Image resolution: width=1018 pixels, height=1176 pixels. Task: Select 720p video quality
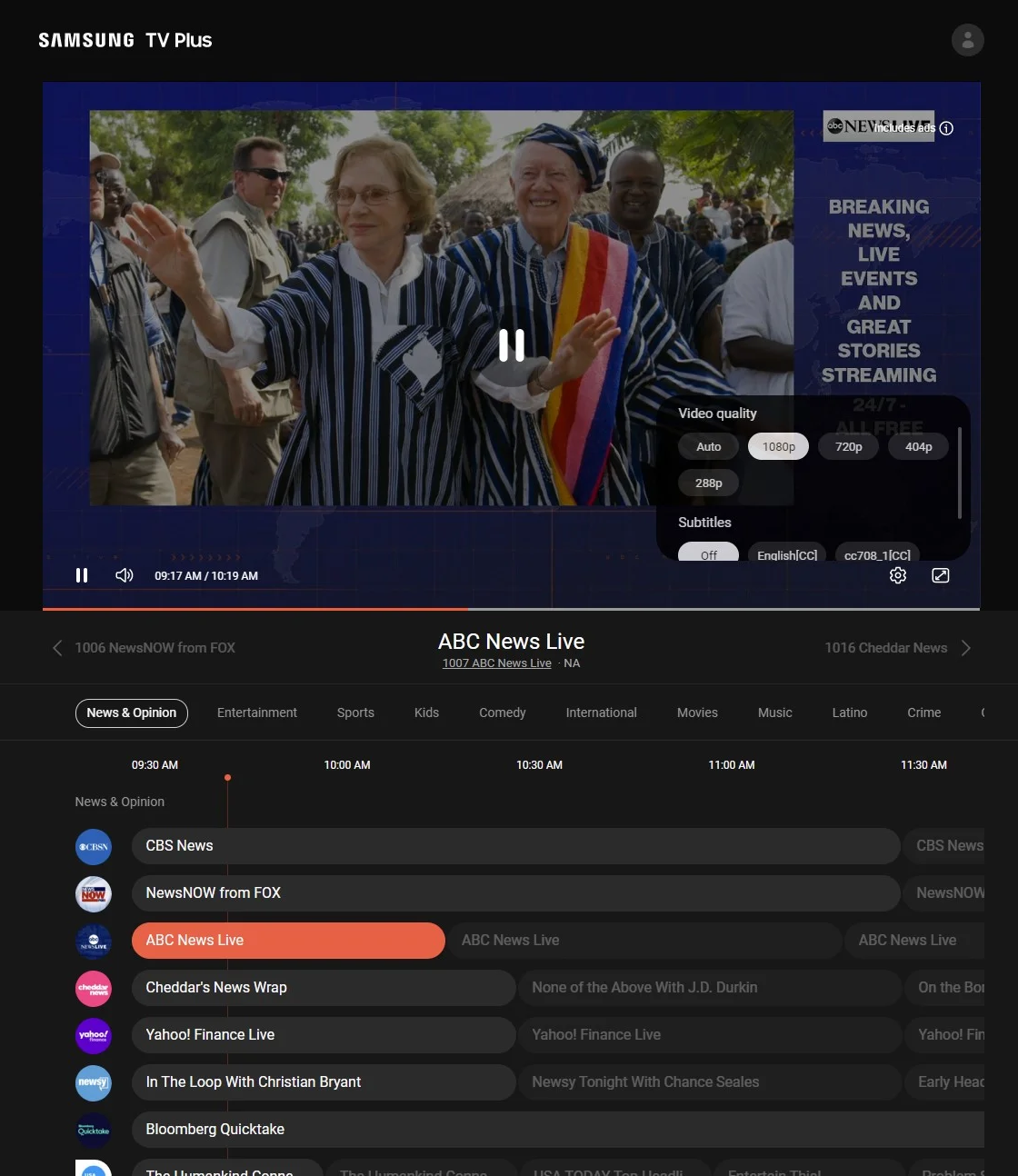[x=849, y=446]
